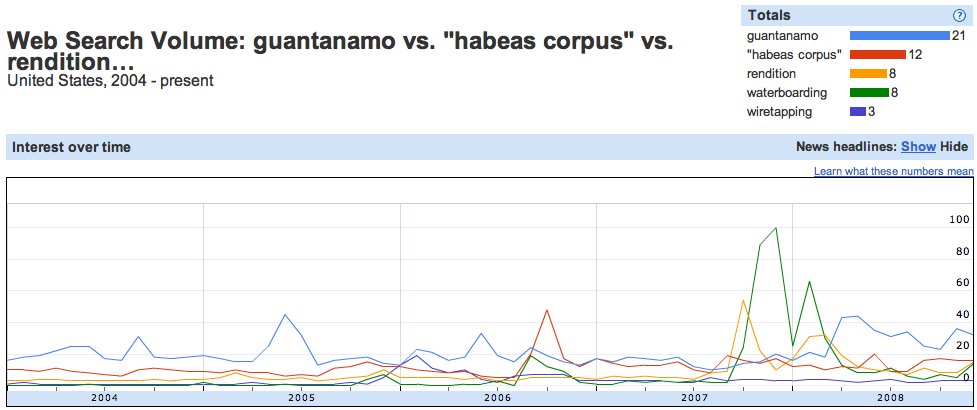Show the news headlines
Image resolution: width=977 pixels, height=410 pixels.
(918, 147)
